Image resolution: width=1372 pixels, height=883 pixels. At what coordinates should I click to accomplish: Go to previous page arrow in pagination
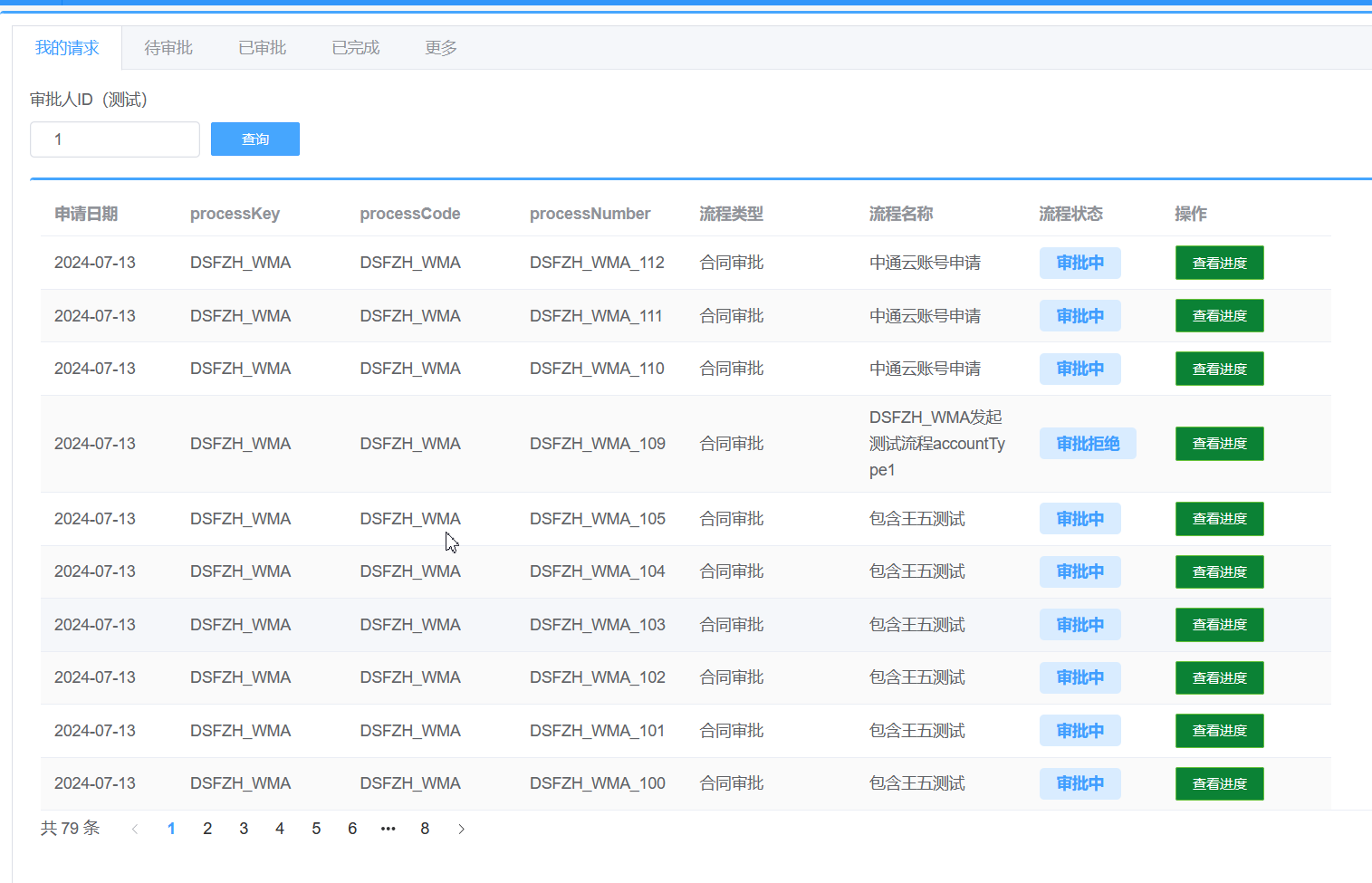coord(135,829)
